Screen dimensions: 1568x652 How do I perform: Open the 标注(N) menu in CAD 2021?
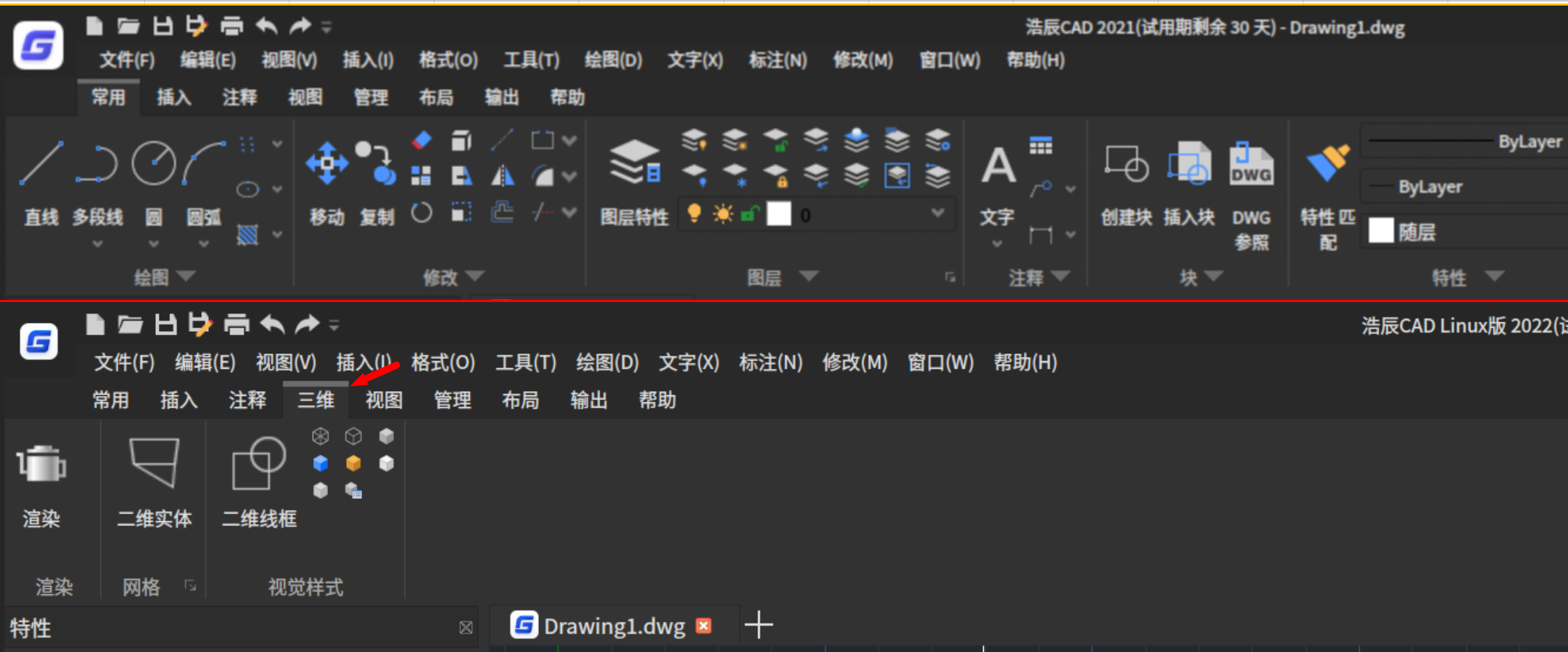[778, 60]
